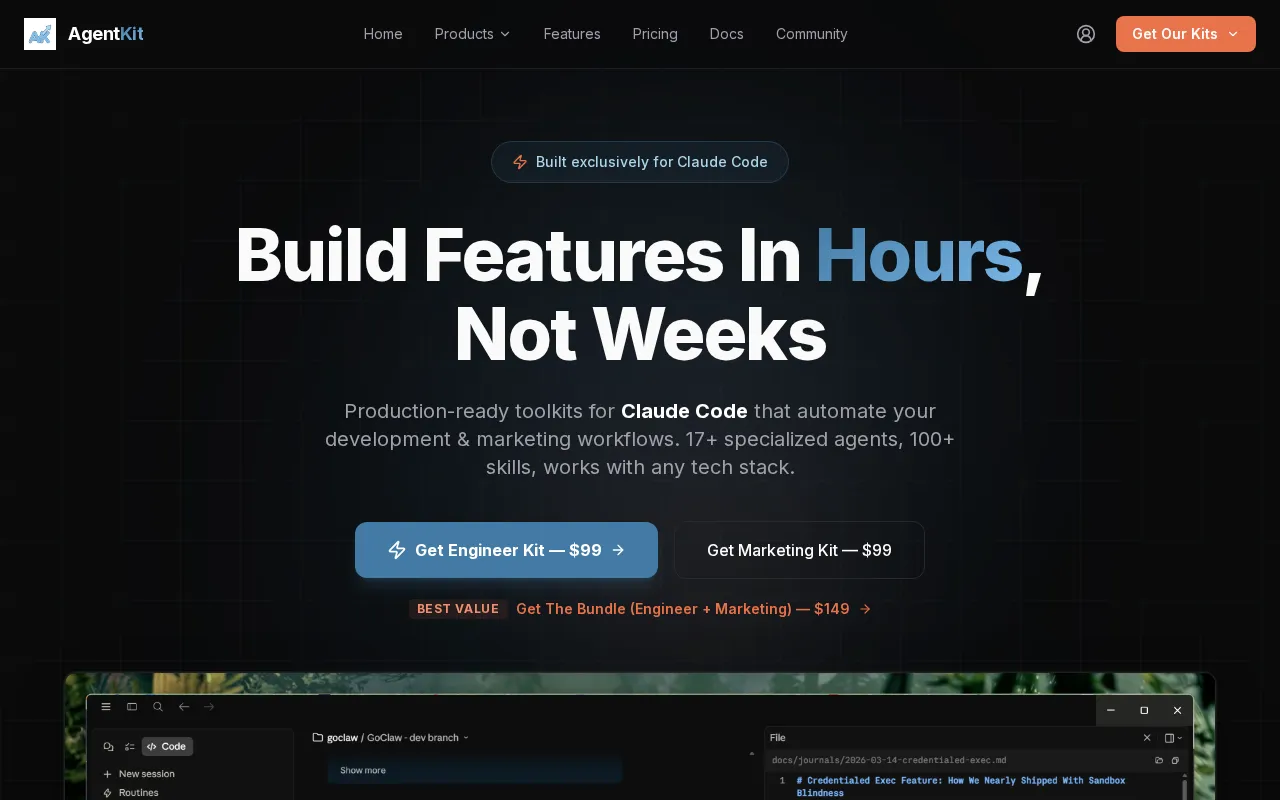
Task: Click the back arrow in app preview
Action: (x=184, y=706)
